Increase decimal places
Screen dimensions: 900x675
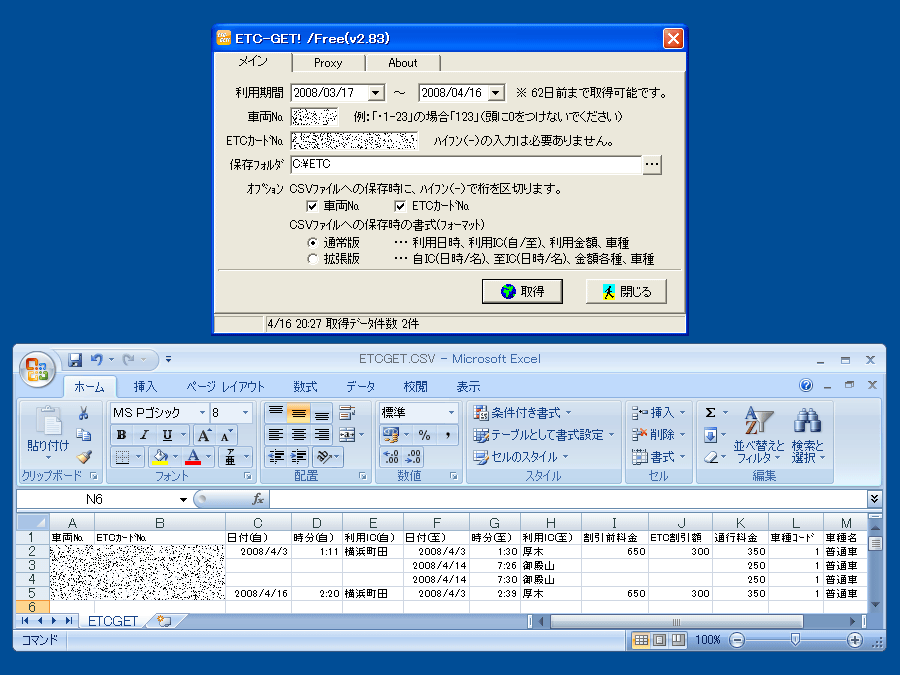pos(391,457)
